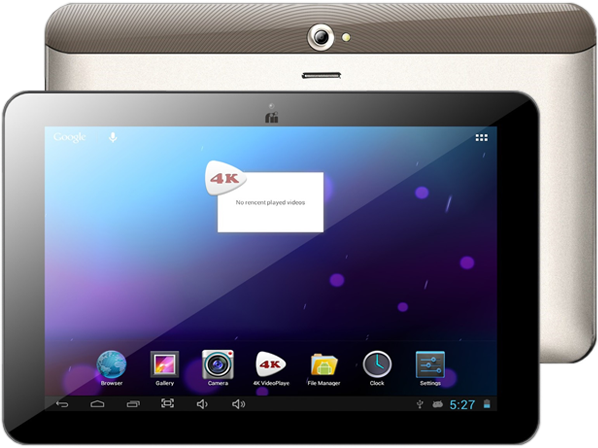Open the Clock app
Viewport: 598px width, 448px height.
pos(377,367)
